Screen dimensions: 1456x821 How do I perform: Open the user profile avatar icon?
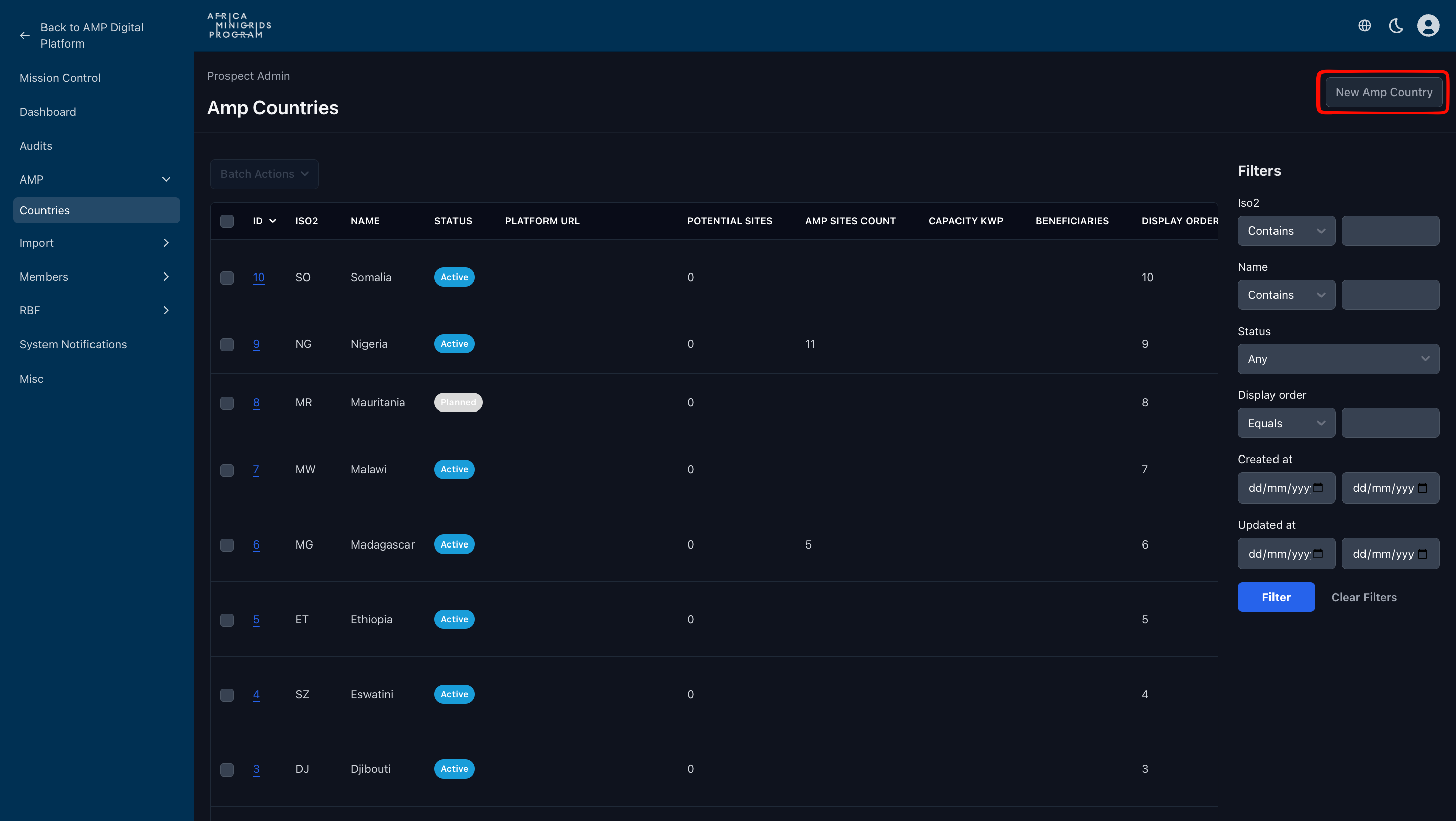click(x=1428, y=25)
